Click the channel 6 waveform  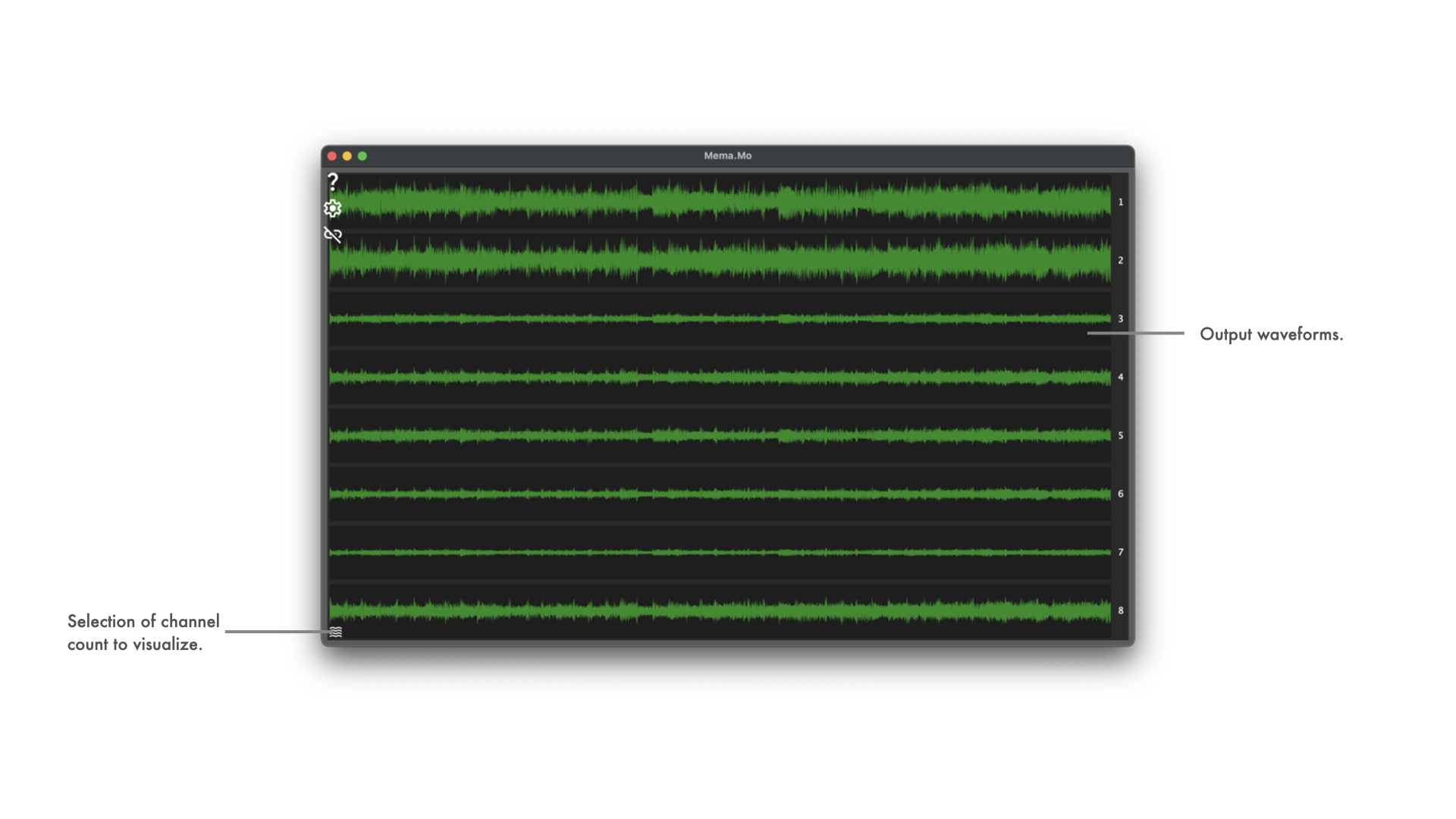(720, 494)
